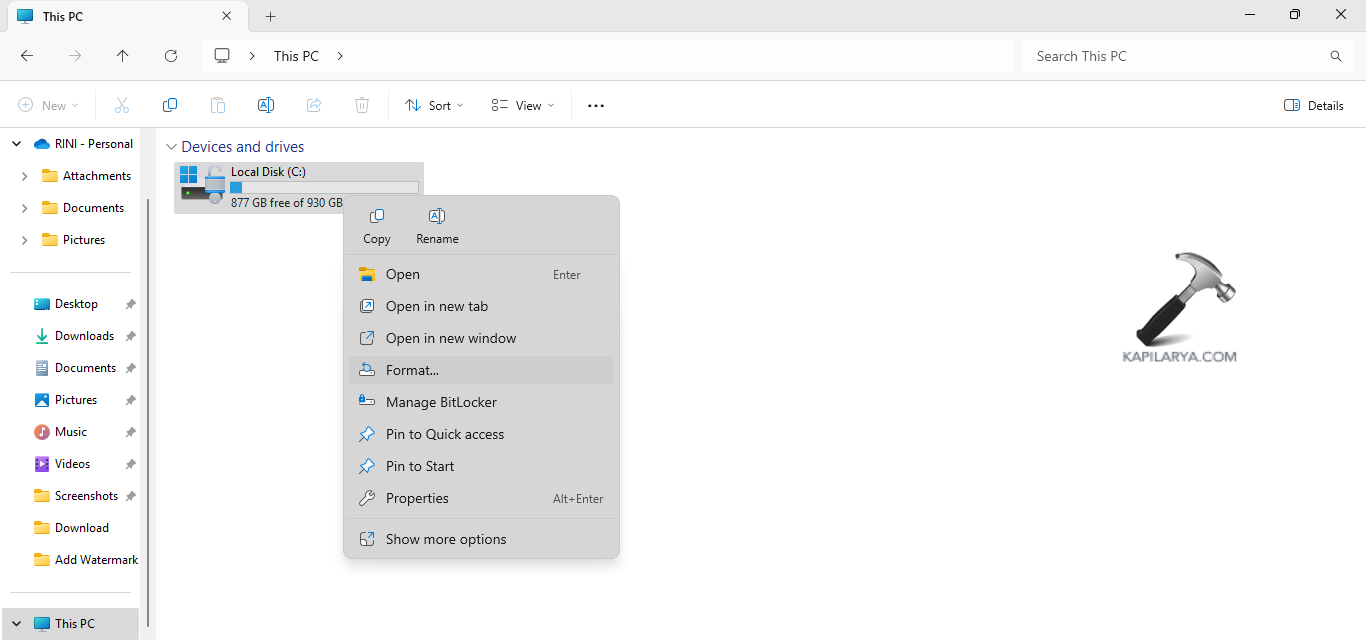1366x640 pixels.
Task: Click the search magnifier icon
Action: pos(1335,56)
